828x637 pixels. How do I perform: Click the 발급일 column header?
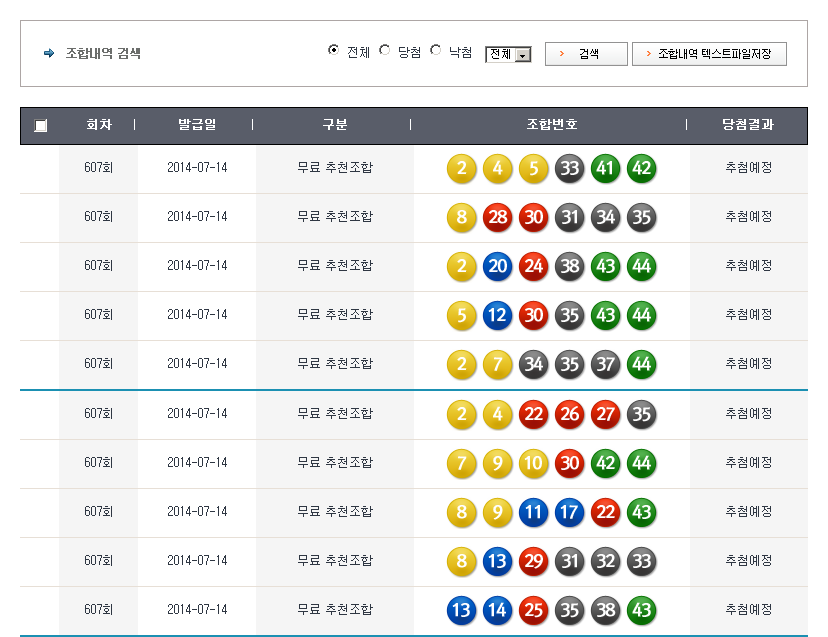(x=196, y=125)
